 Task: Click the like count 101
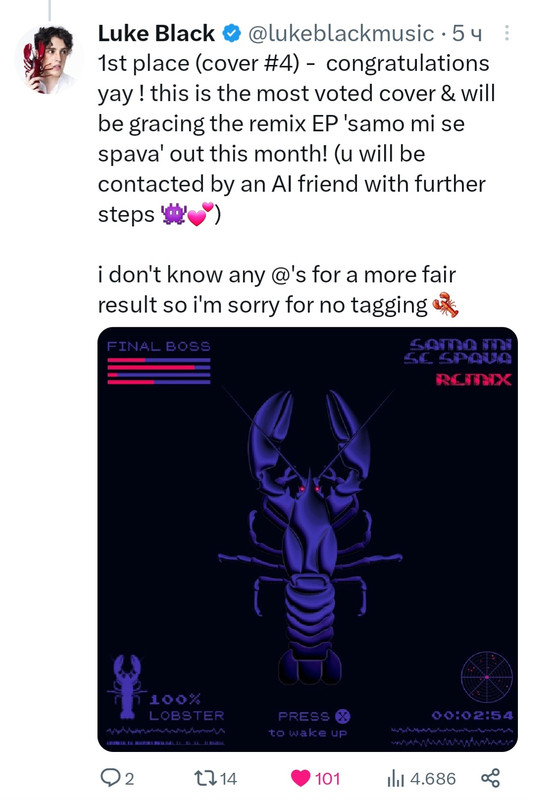point(327,779)
